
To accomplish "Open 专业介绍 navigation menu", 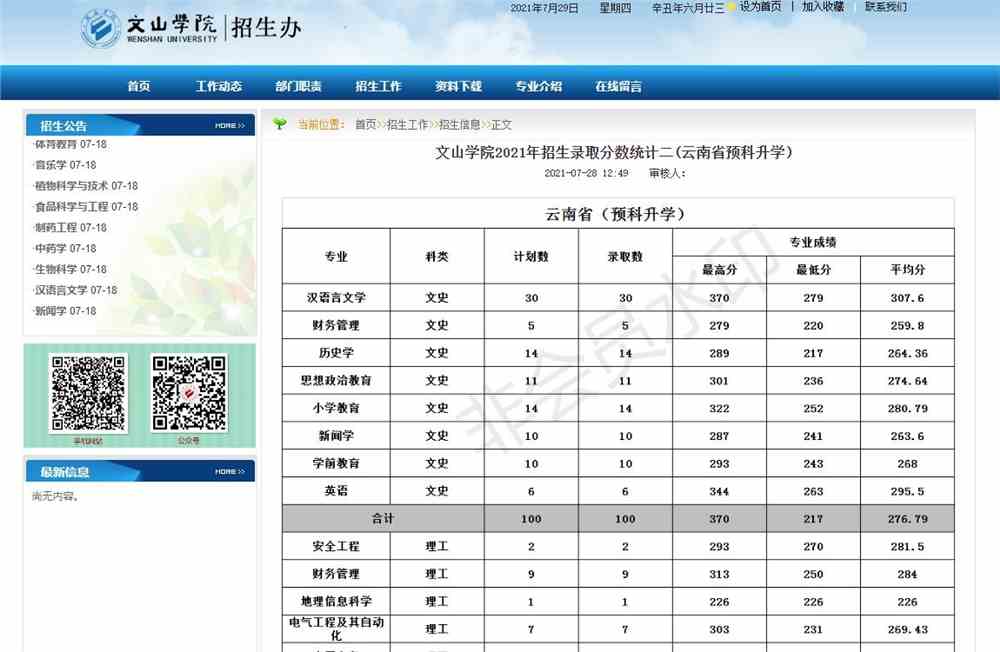I will pos(538,86).
